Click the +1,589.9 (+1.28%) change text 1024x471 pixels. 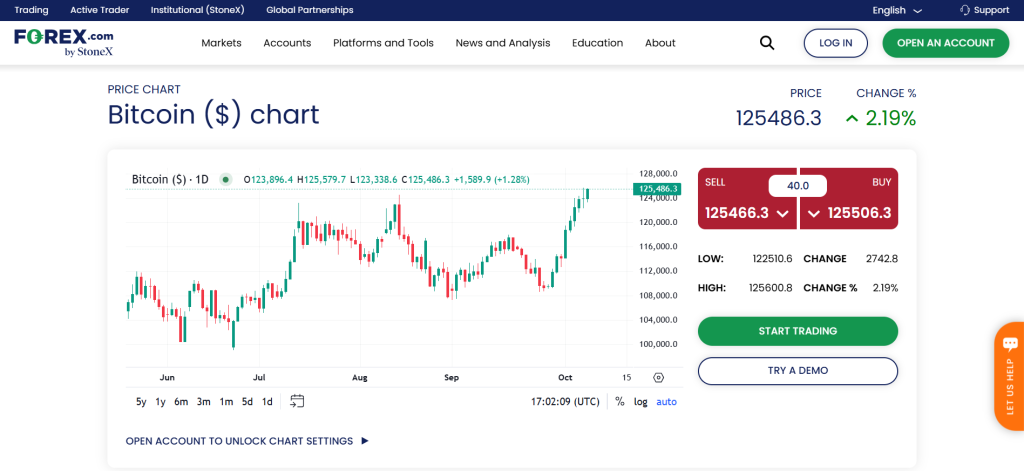491,179
